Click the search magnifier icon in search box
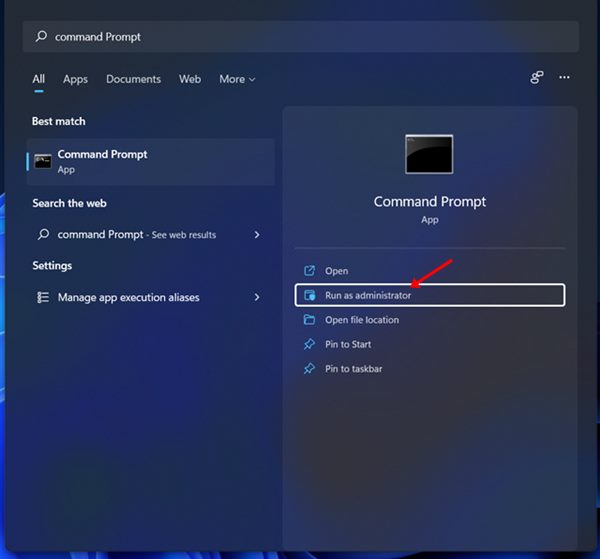 (x=41, y=36)
